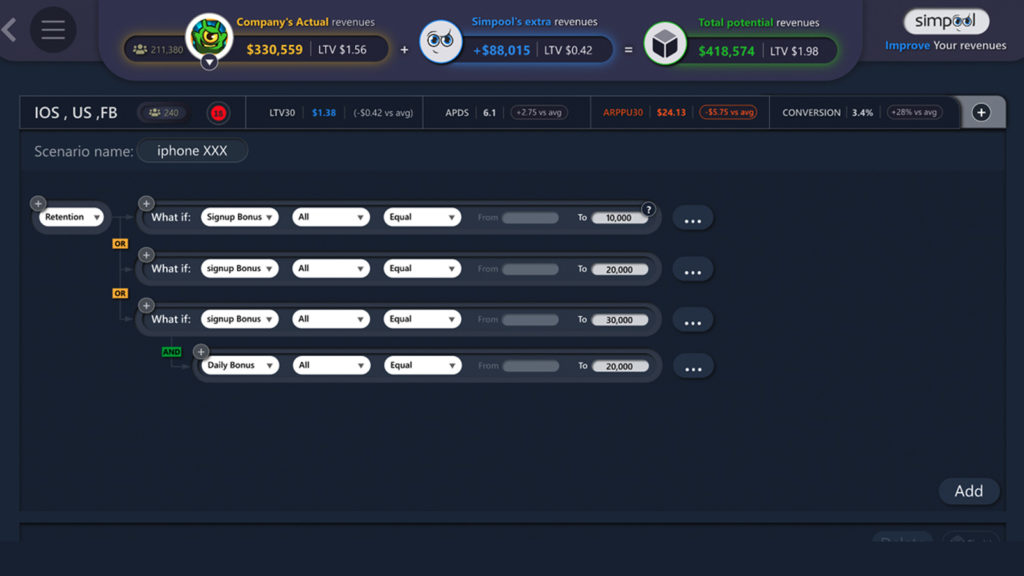Toggle the second orange OR operator

(x=120, y=293)
